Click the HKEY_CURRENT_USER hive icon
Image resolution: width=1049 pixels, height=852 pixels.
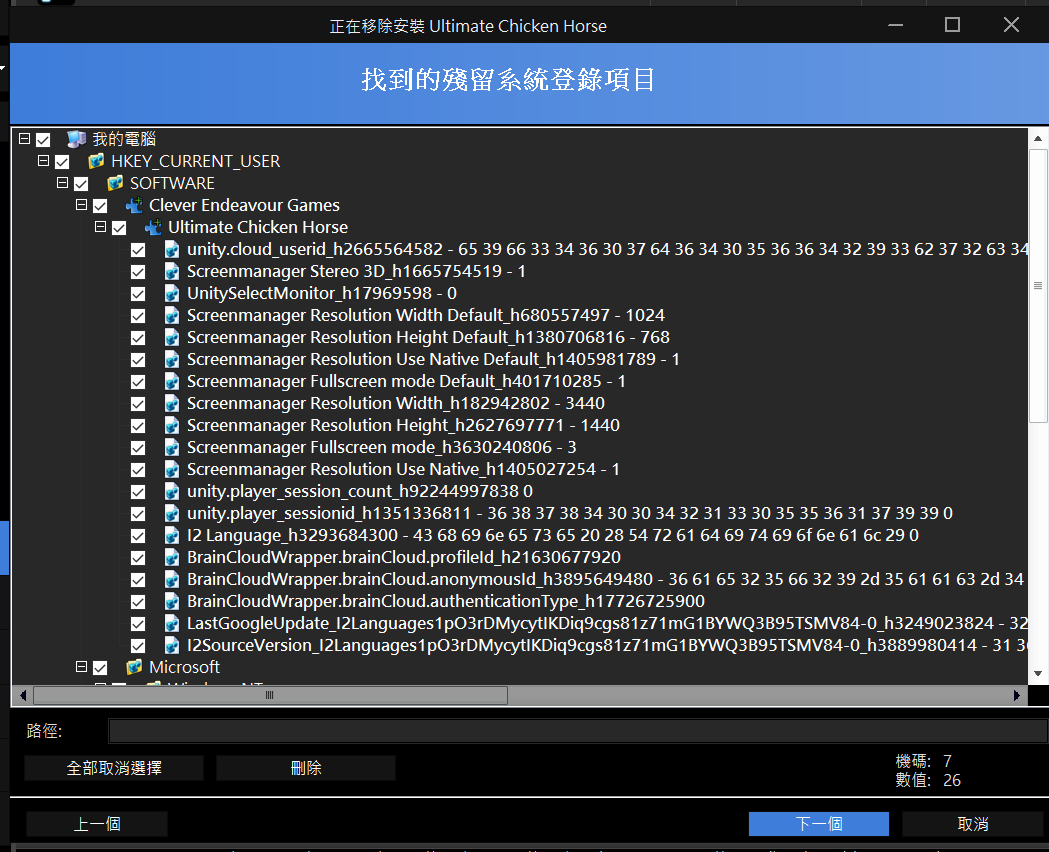coord(95,161)
